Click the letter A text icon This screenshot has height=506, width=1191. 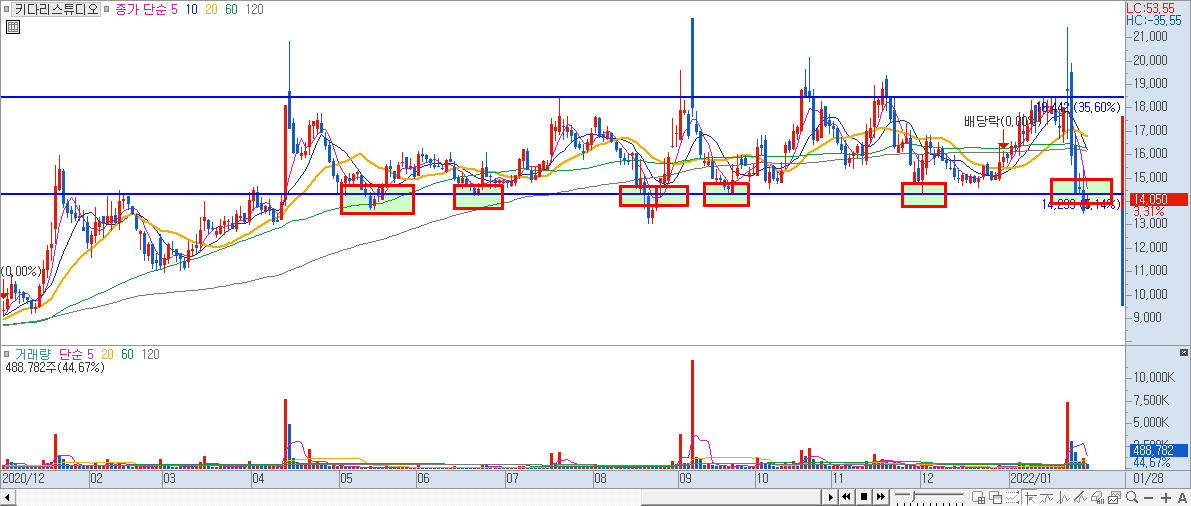click(x=1182, y=498)
